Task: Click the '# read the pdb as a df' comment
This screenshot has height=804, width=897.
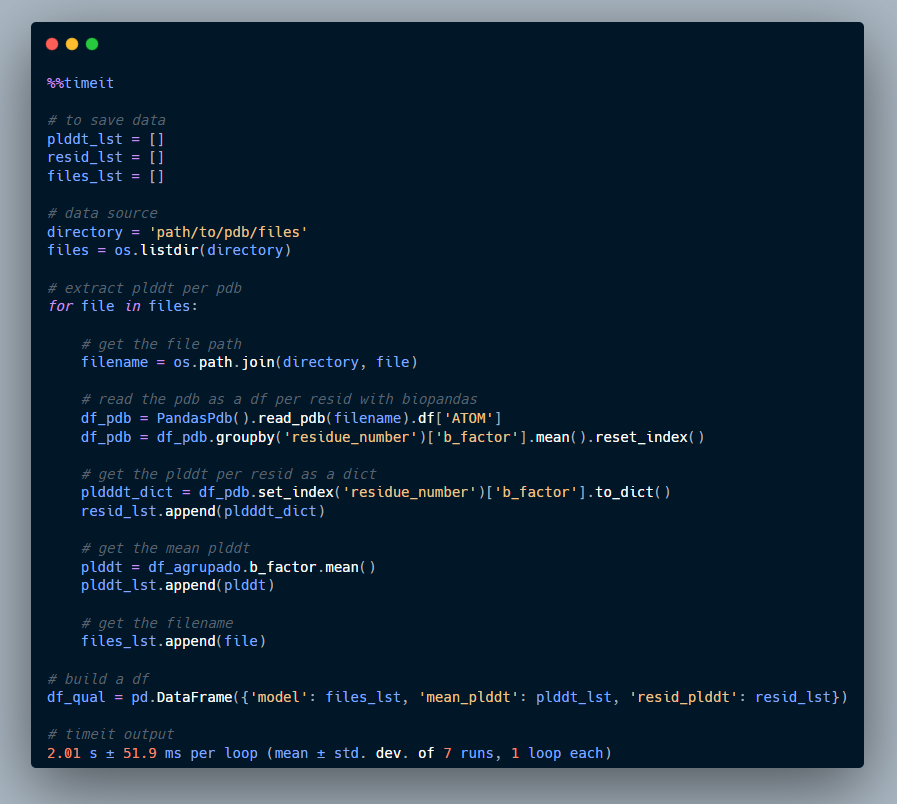Action: [x=279, y=399]
